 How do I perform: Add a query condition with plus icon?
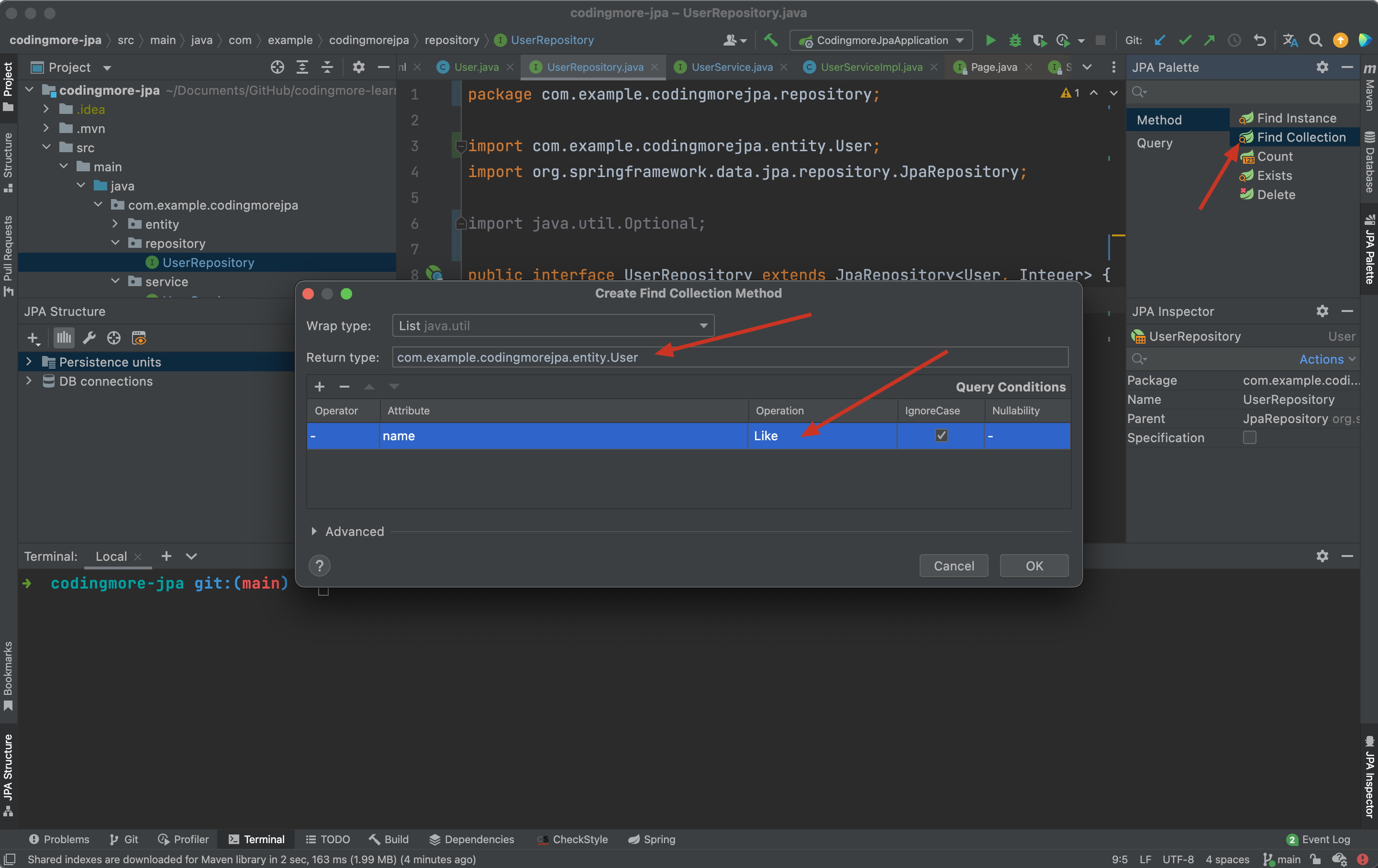(319, 387)
